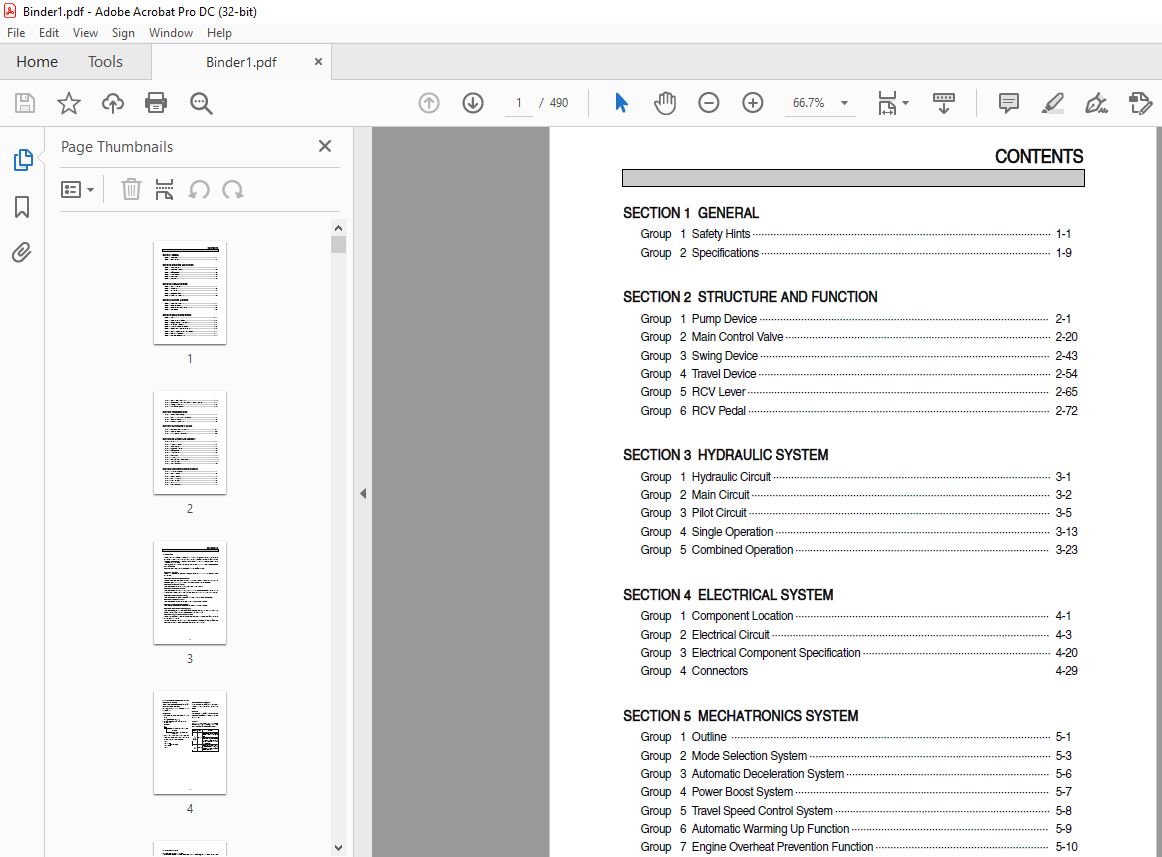Click the stamp/send tool icon

point(1141,103)
